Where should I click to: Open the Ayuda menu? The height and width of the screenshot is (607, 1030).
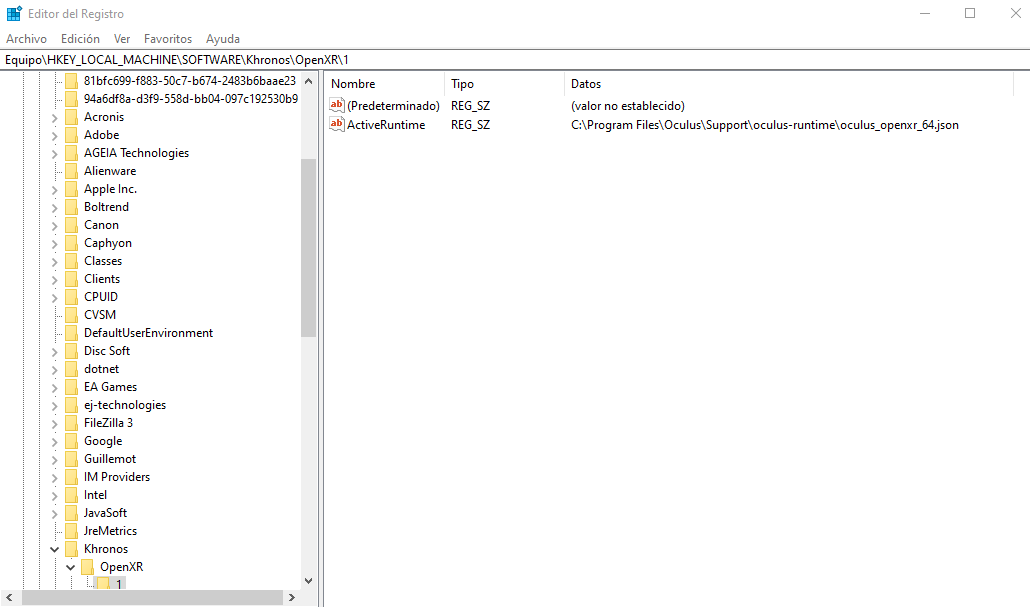[223, 39]
